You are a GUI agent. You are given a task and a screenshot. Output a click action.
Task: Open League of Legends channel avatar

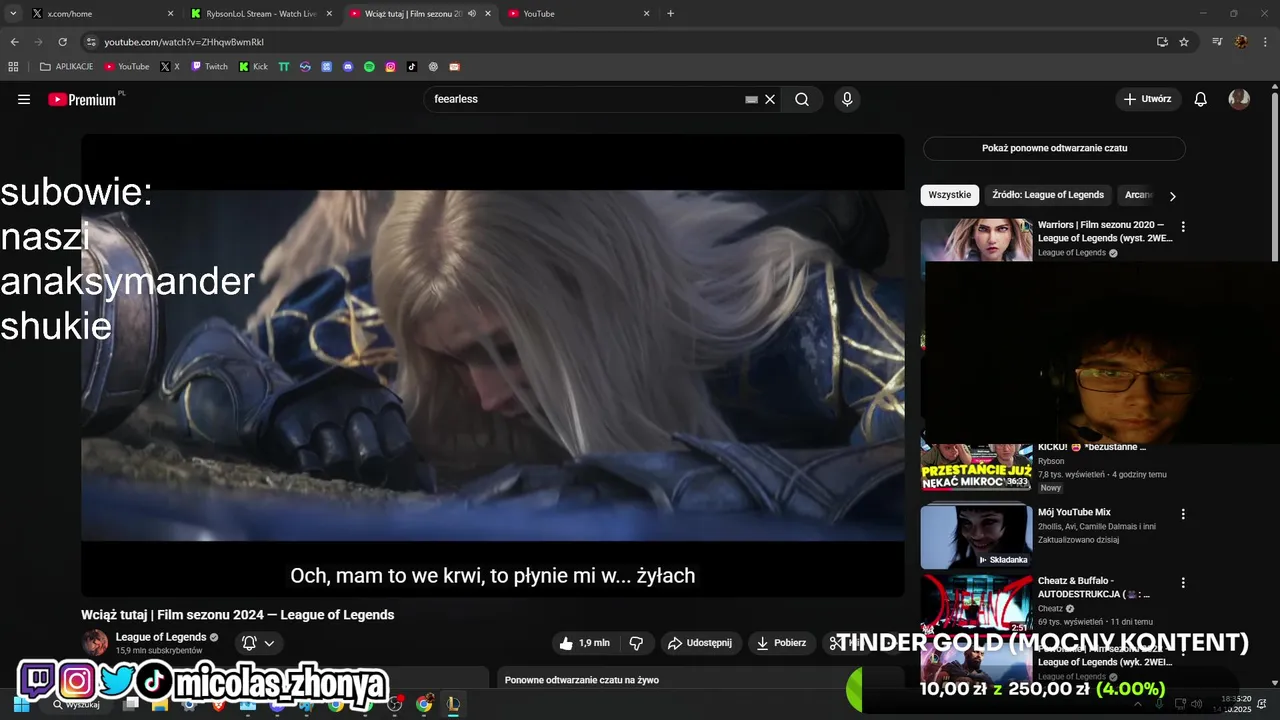[95, 643]
